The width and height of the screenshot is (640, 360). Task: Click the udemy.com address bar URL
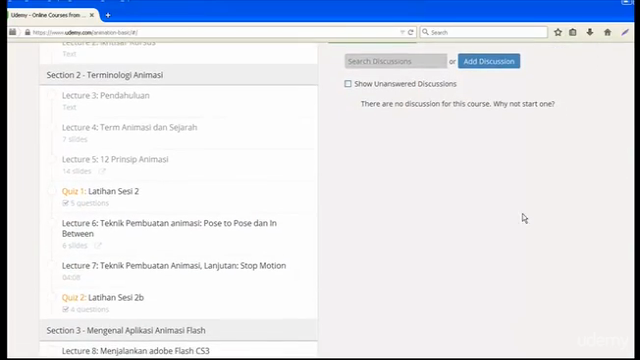[85, 33]
